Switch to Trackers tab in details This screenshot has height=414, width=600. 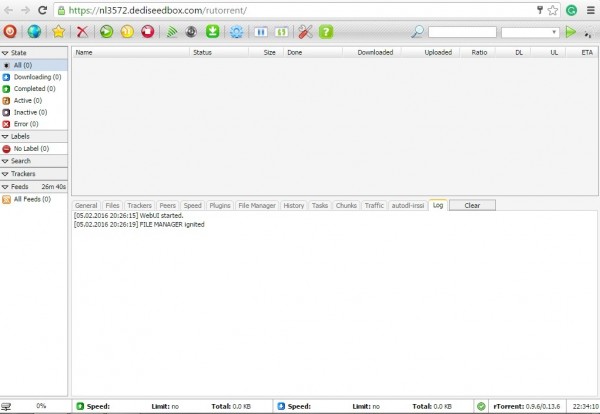tap(139, 205)
